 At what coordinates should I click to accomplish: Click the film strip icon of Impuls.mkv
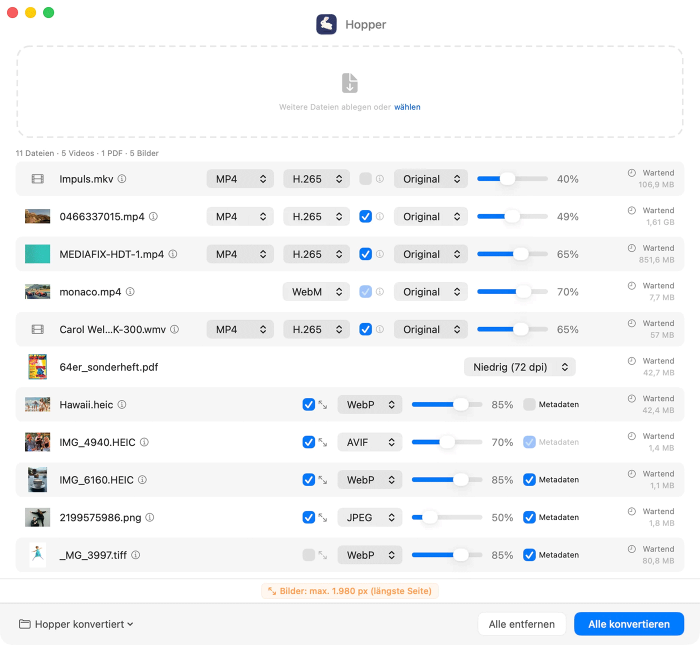(x=38, y=179)
